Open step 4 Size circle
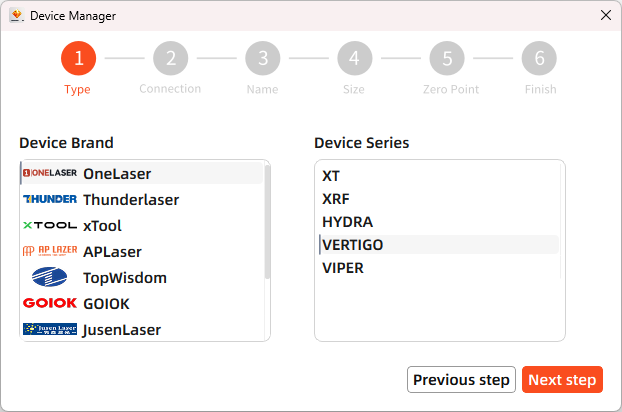 pyautogui.click(x=355, y=58)
